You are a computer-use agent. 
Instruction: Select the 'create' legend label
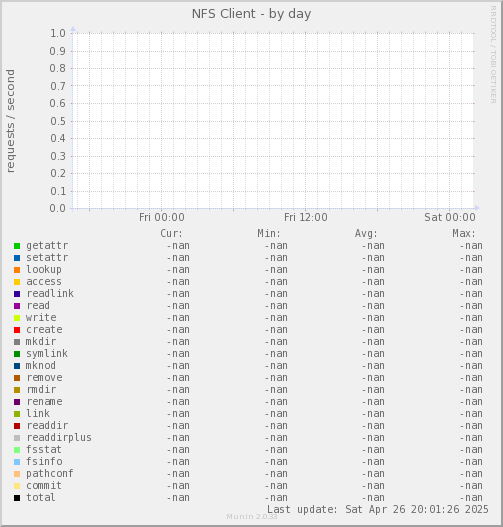tap(44, 330)
